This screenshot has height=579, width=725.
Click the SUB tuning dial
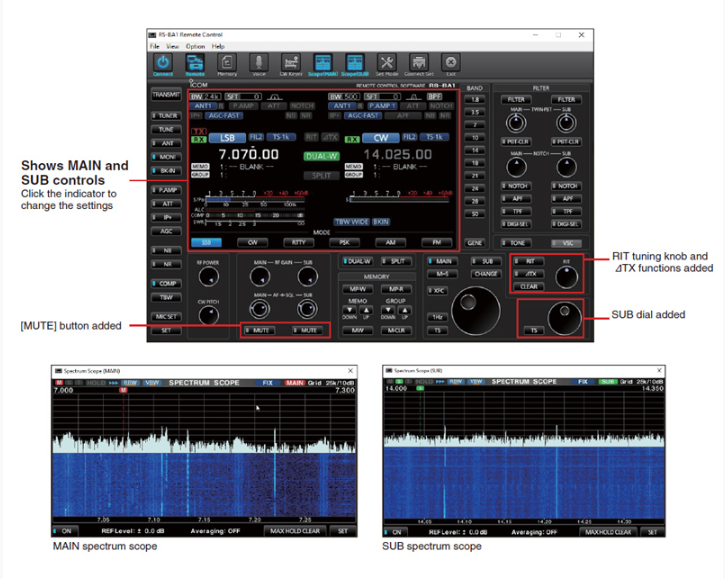[564, 319]
